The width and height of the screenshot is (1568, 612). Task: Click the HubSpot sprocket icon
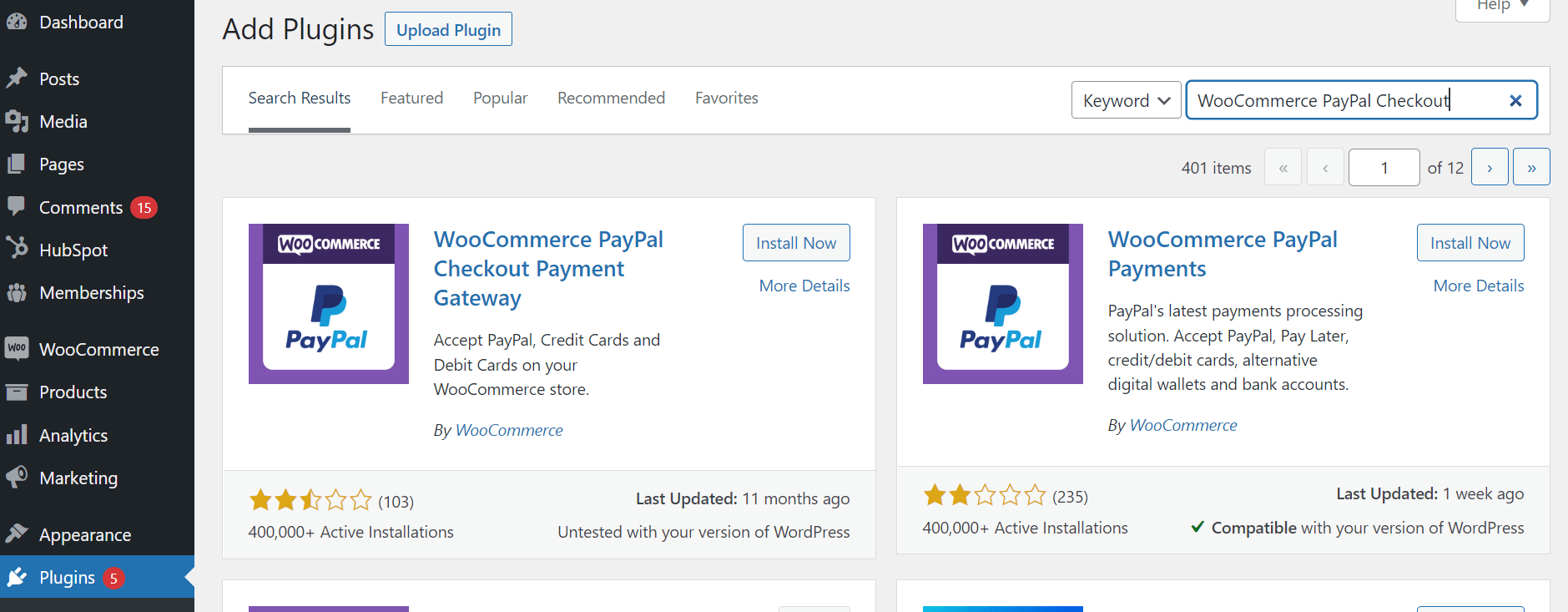[x=17, y=249]
